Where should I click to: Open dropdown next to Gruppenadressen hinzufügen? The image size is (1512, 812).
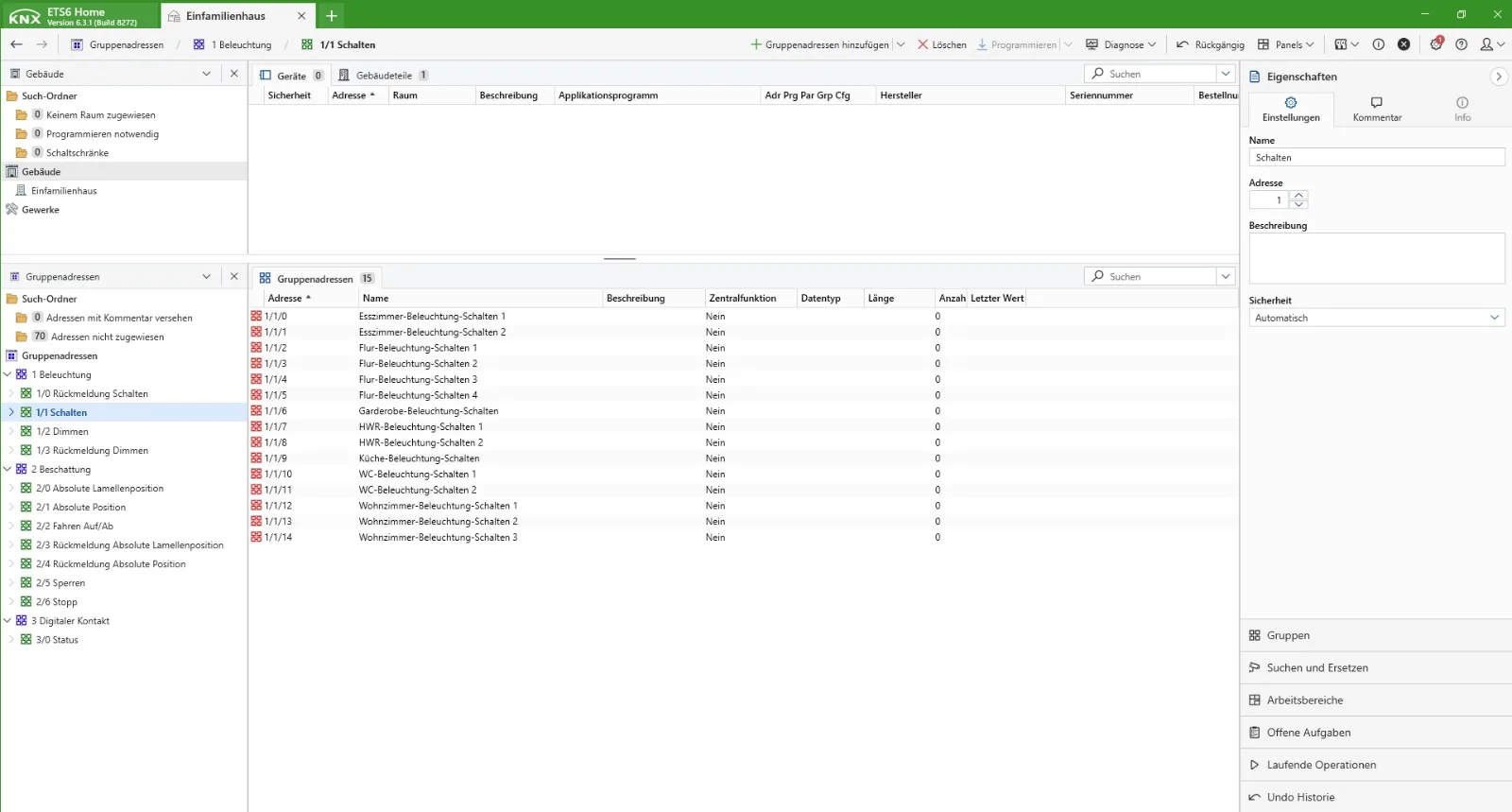click(x=901, y=44)
